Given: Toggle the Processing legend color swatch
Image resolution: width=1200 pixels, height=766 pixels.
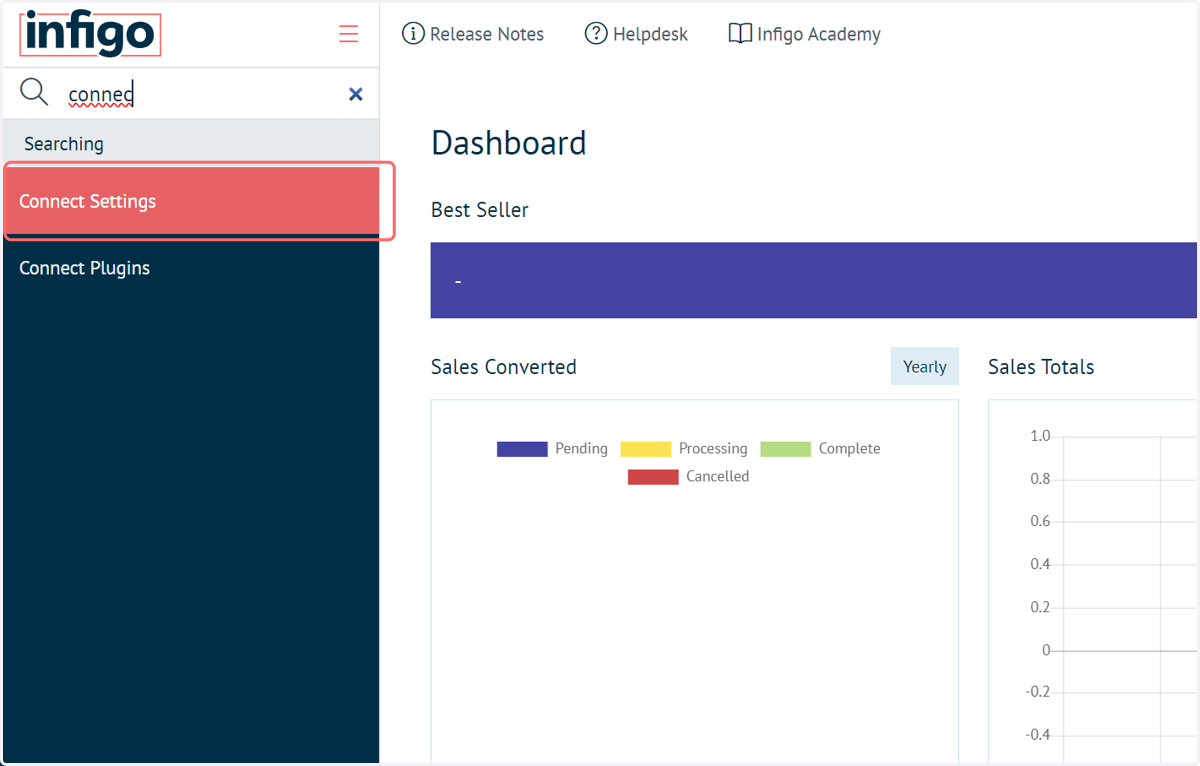Looking at the screenshot, I should point(646,449).
